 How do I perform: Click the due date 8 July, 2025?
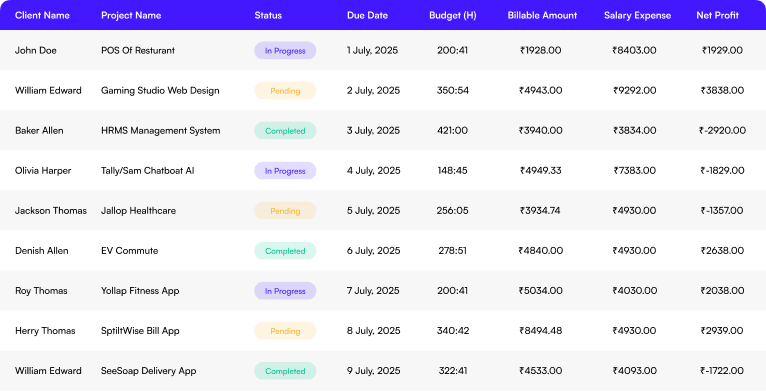[374, 331]
